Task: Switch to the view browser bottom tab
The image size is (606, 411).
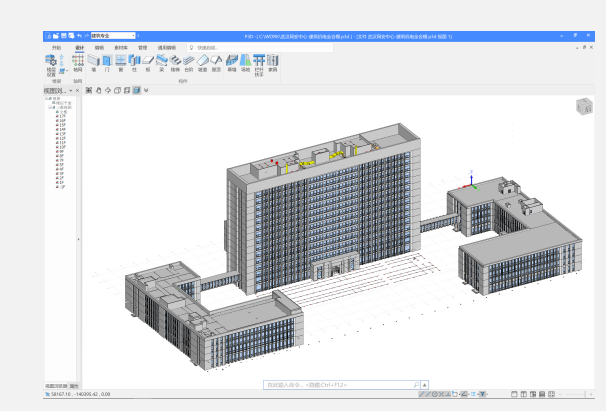Action: (56, 386)
